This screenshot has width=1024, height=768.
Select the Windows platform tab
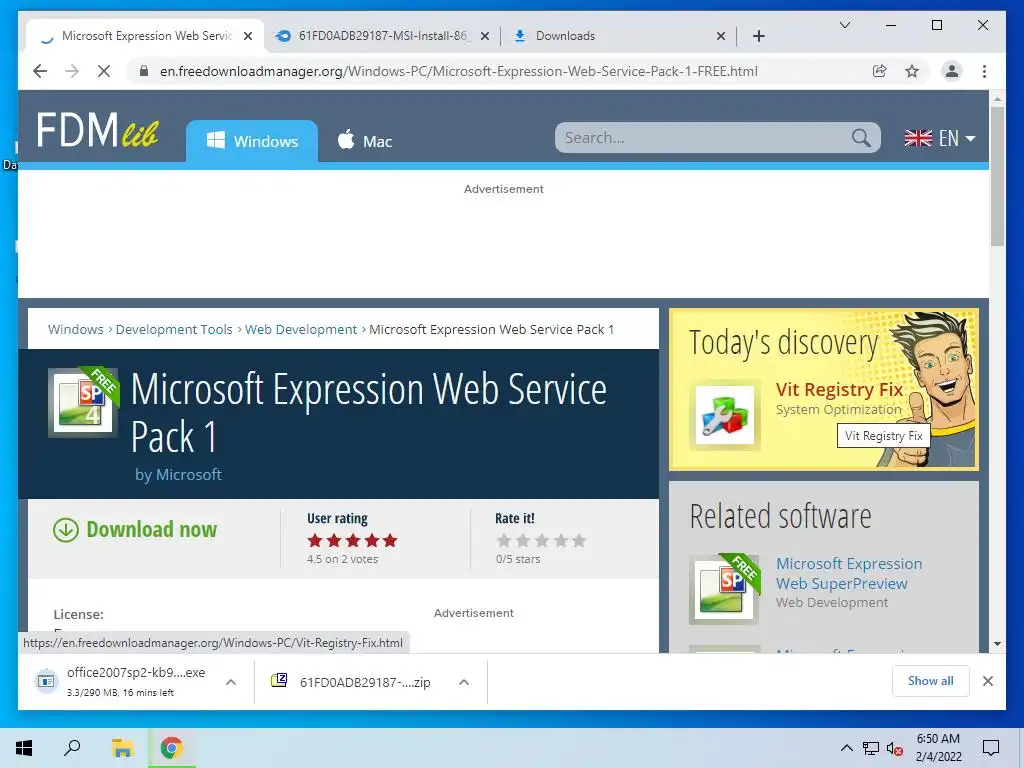252,141
